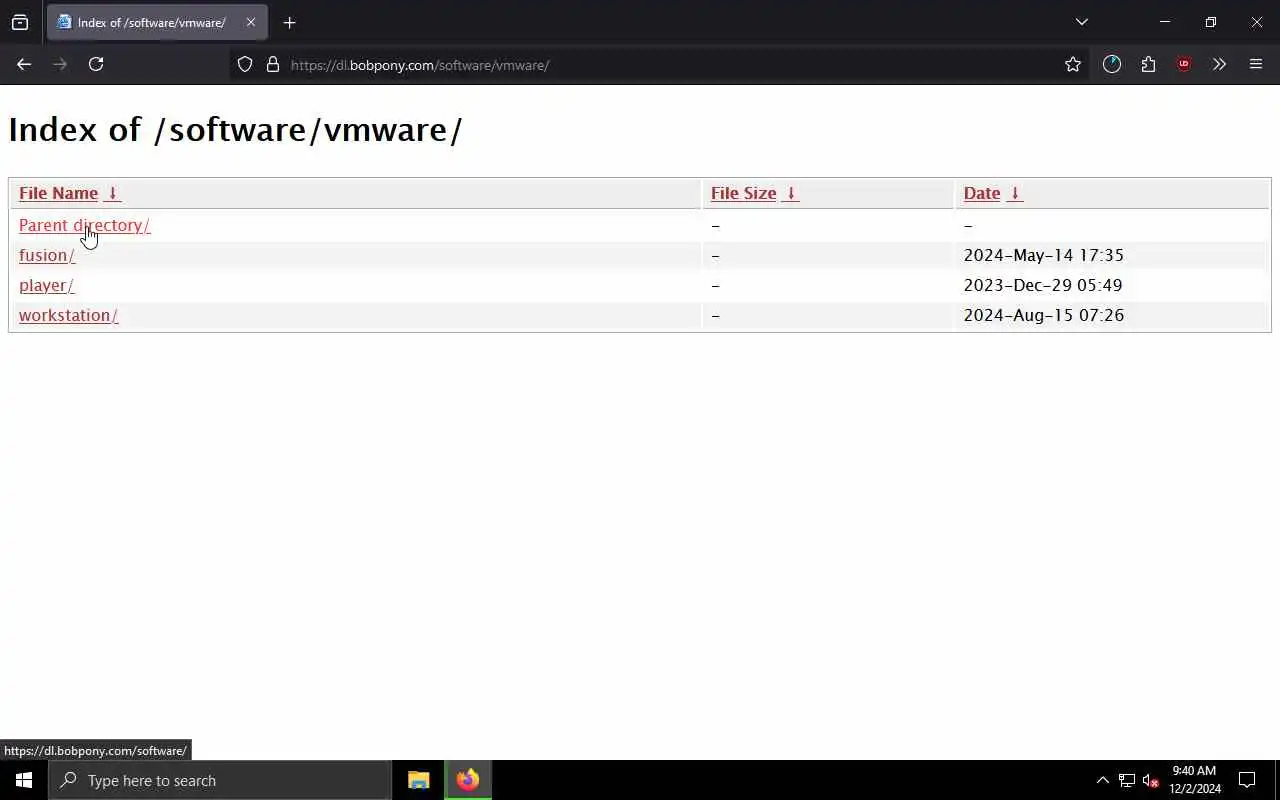Image resolution: width=1280 pixels, height=800 pixels.
Task: View site security padlock info
Action: tap(272, 65)
